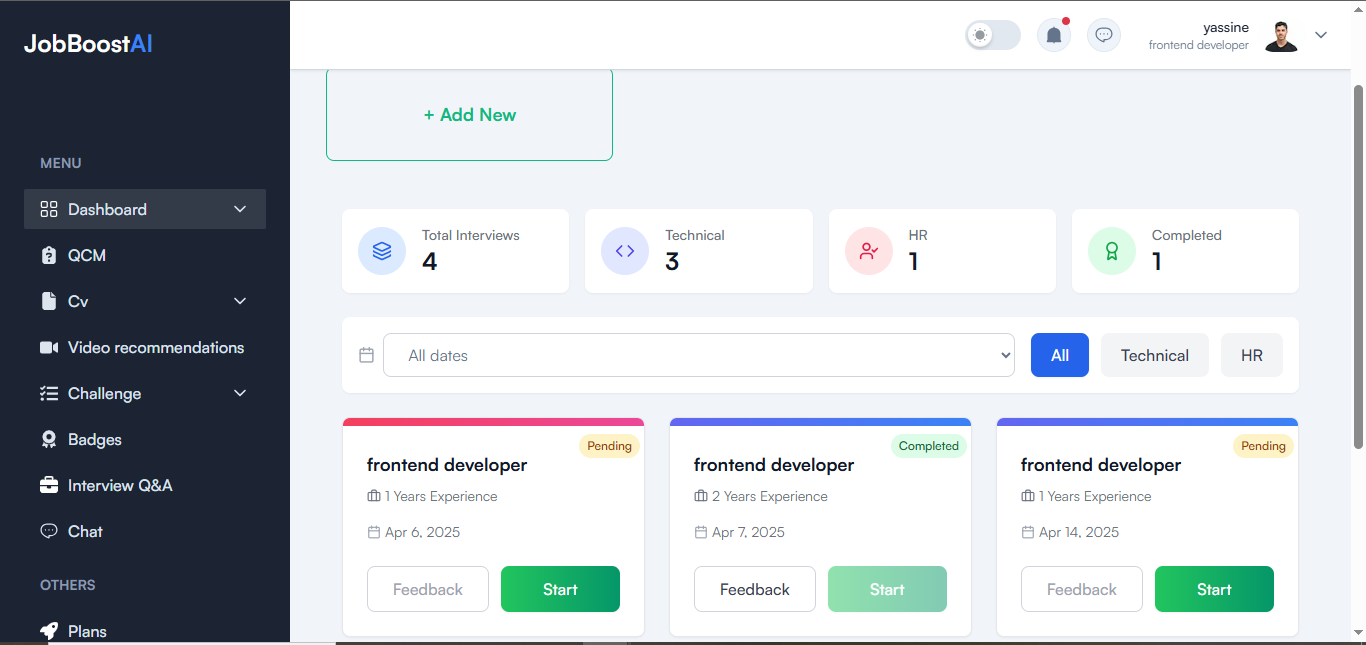Filter interviews by Technical
The height and width of the screenshot is (645, 1366).
pos(1155,355)
